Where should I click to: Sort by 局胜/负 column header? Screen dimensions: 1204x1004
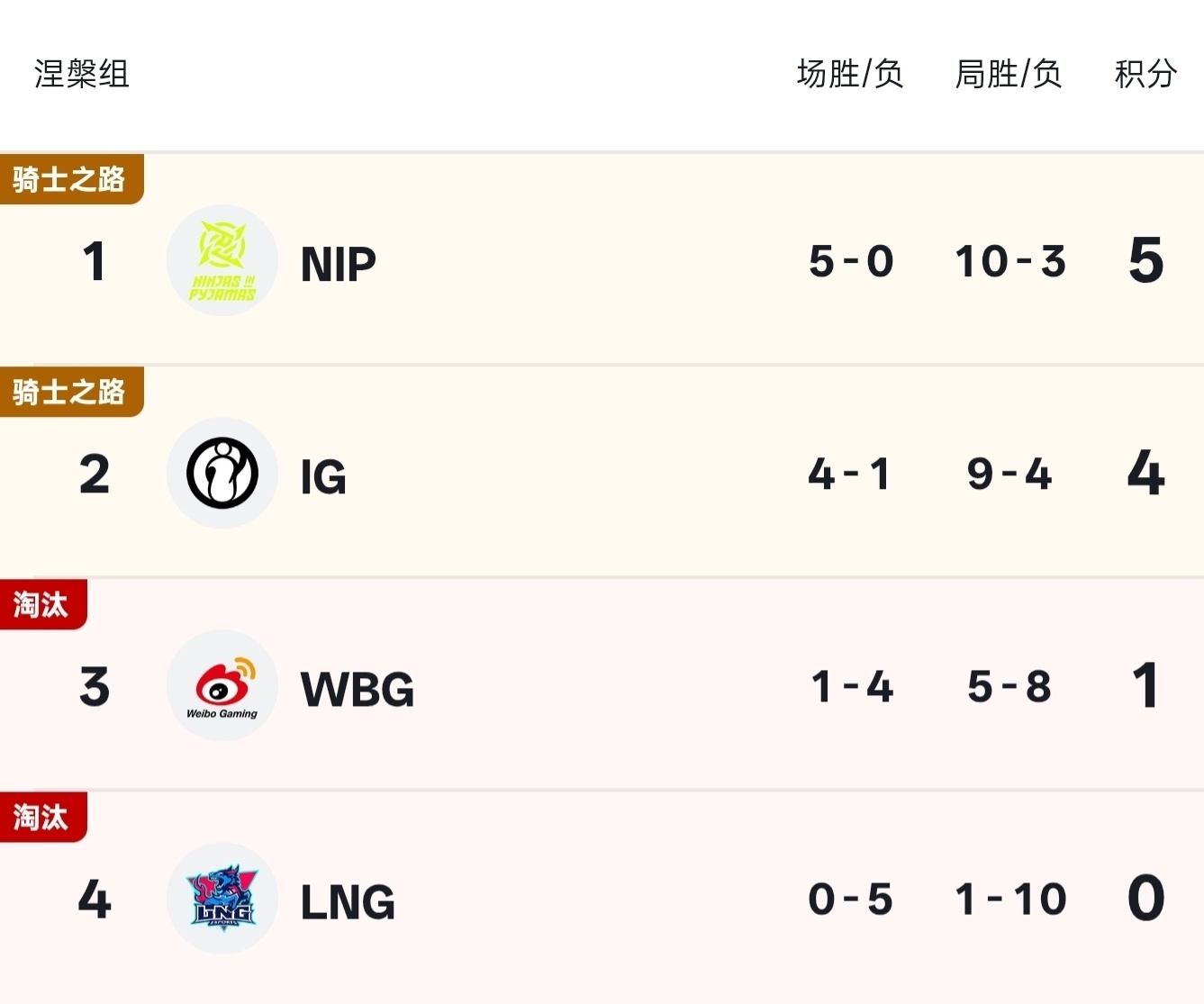[1009, 74]
